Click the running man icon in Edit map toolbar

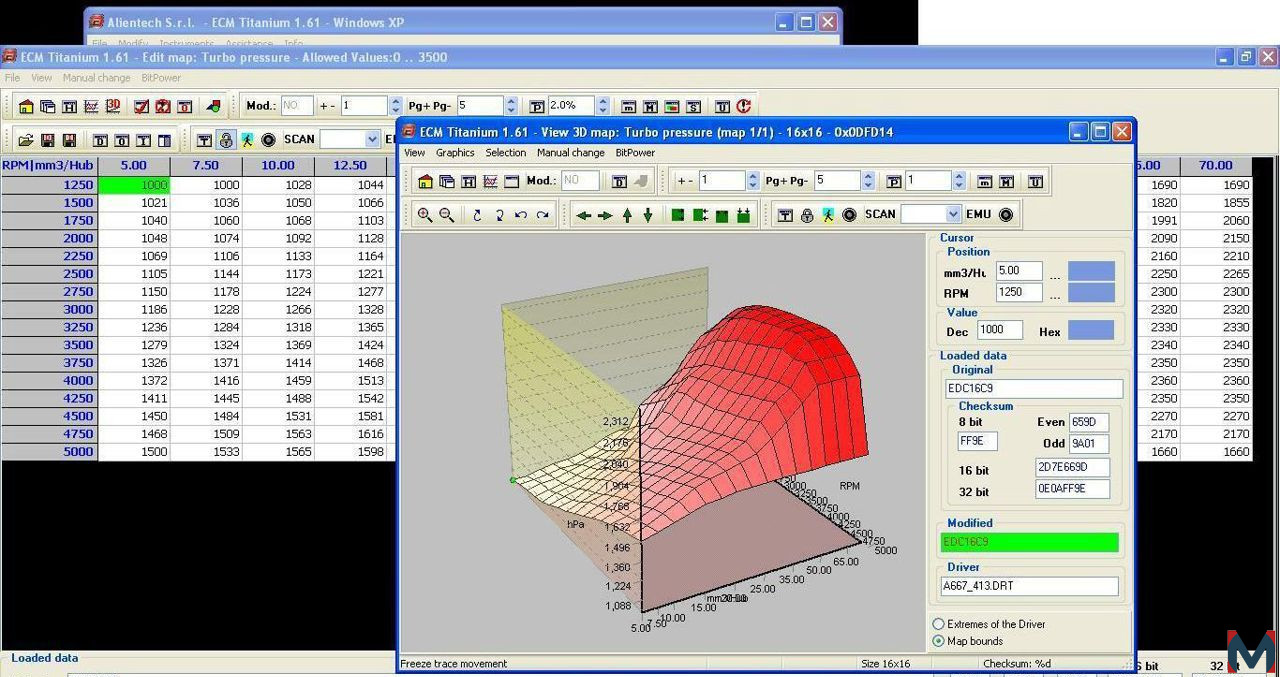click(247, 140)
